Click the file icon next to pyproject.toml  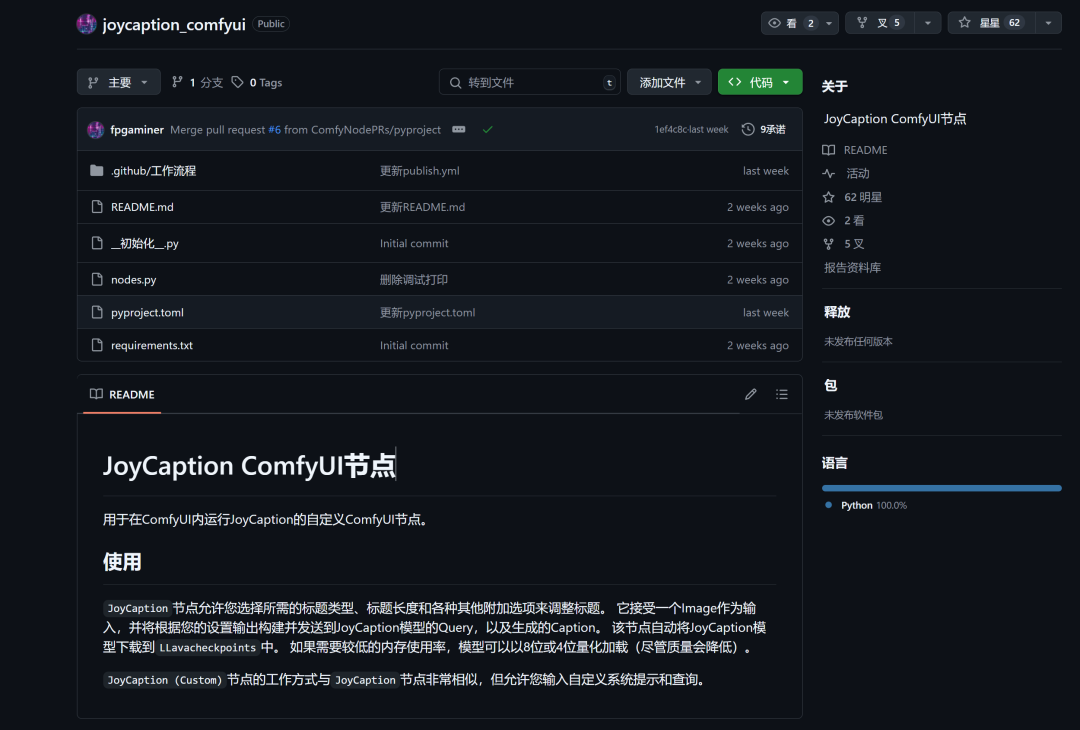pyautogui.click(x=96, y=312)
